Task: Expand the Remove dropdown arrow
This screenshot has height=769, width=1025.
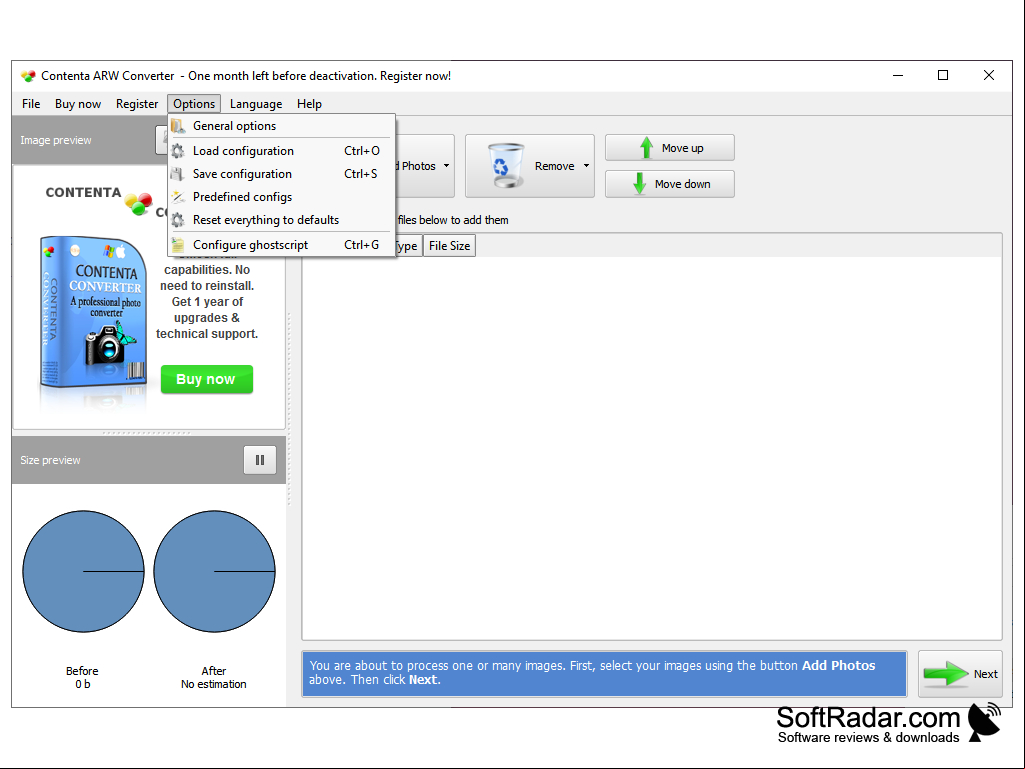Action: point(586,165)
